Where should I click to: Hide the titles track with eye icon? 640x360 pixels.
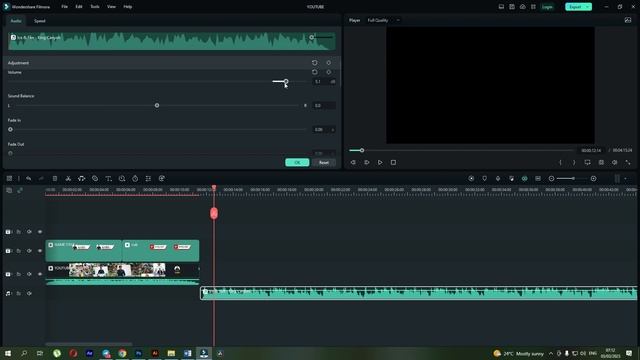tap(40, 251)
